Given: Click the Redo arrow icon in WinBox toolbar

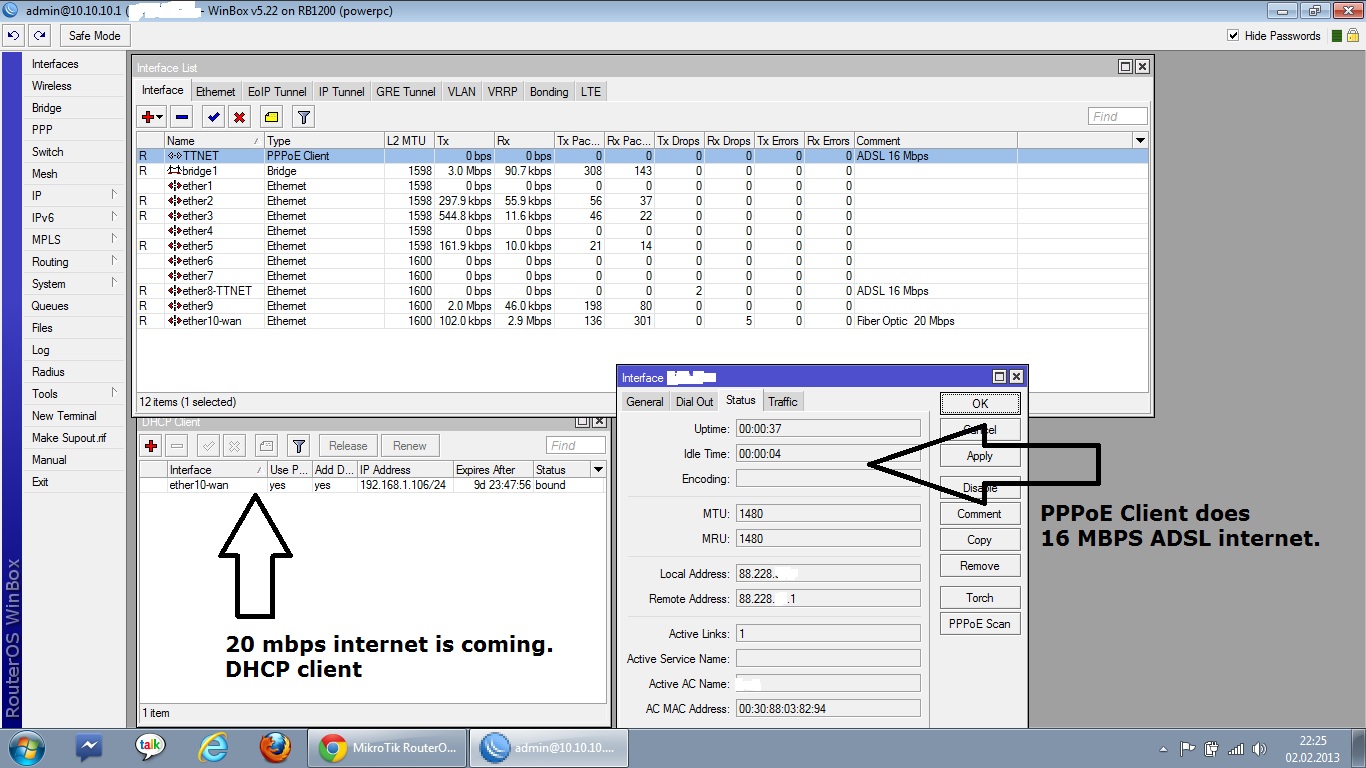Looking at the screenshot, I should tap(39, 36).
